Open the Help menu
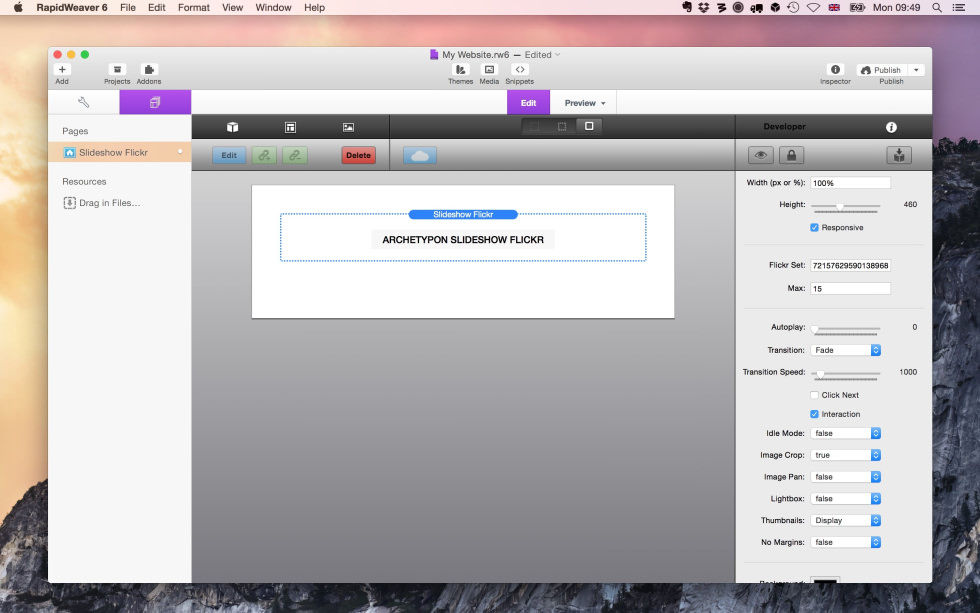This screenshot has width=980, height=613. point(314,7)
